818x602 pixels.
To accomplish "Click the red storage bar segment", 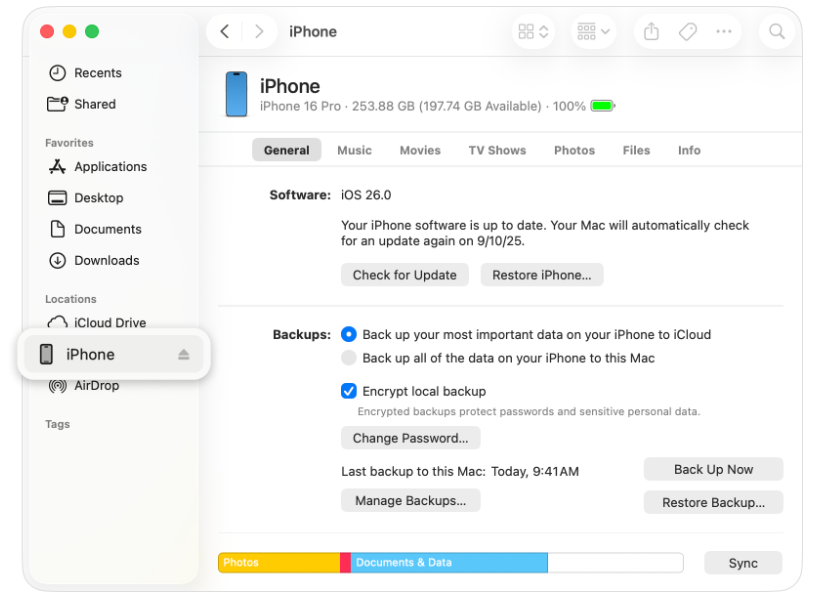I will click(x=345, y=563).
